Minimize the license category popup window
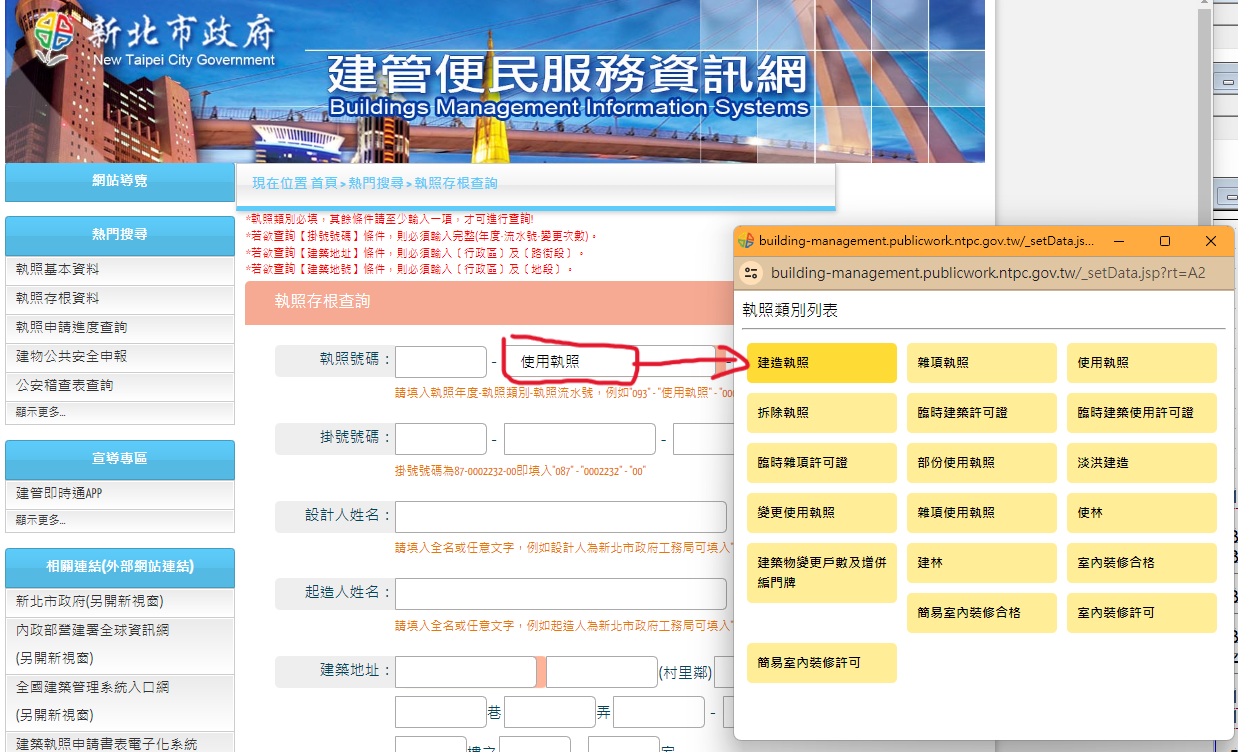 pos(1119,241)
